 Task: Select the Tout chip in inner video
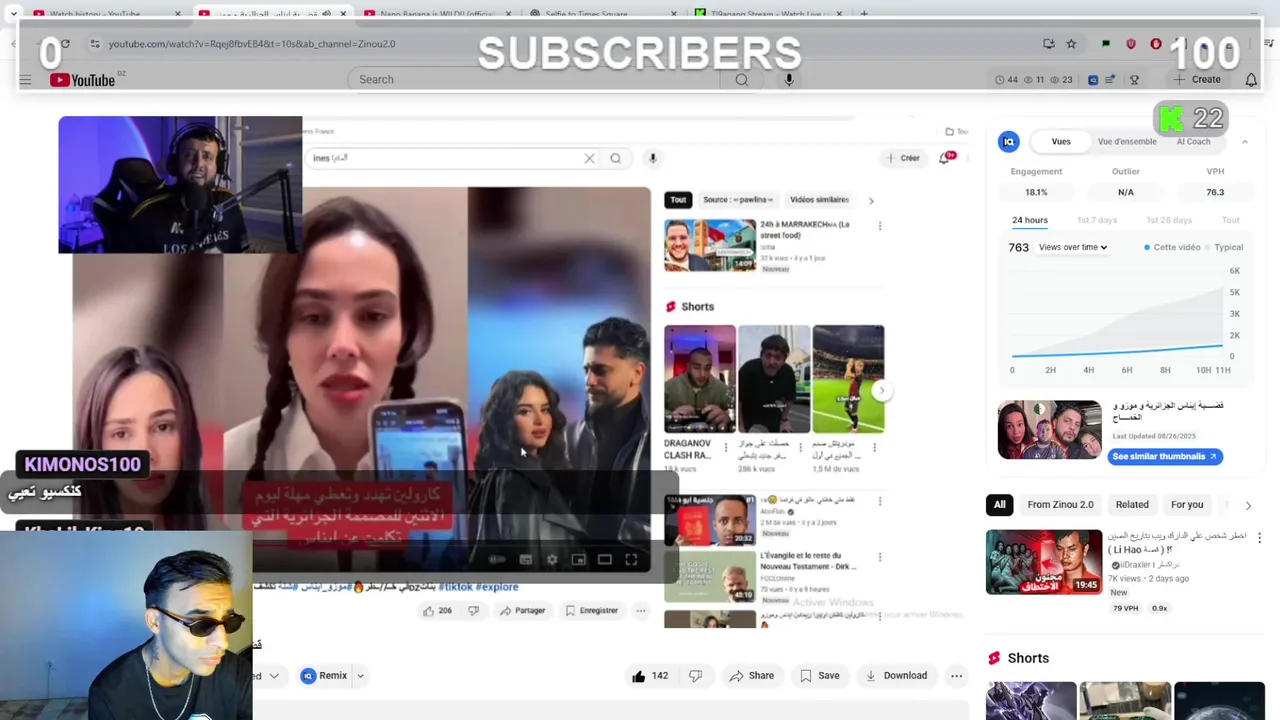pyautogui.click(x=678, y=200)
